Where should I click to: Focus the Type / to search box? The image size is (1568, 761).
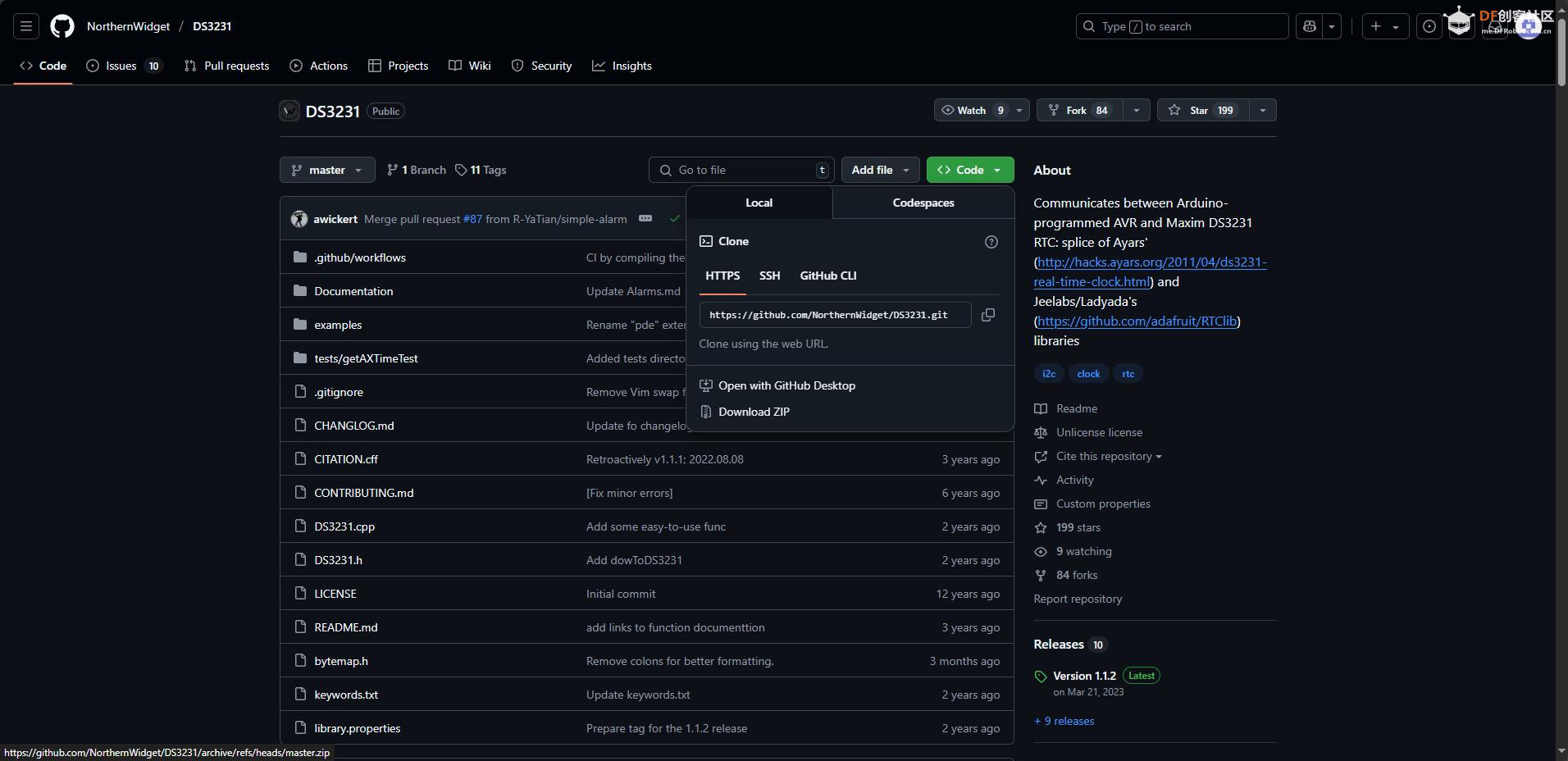[x=1182, y=26]
